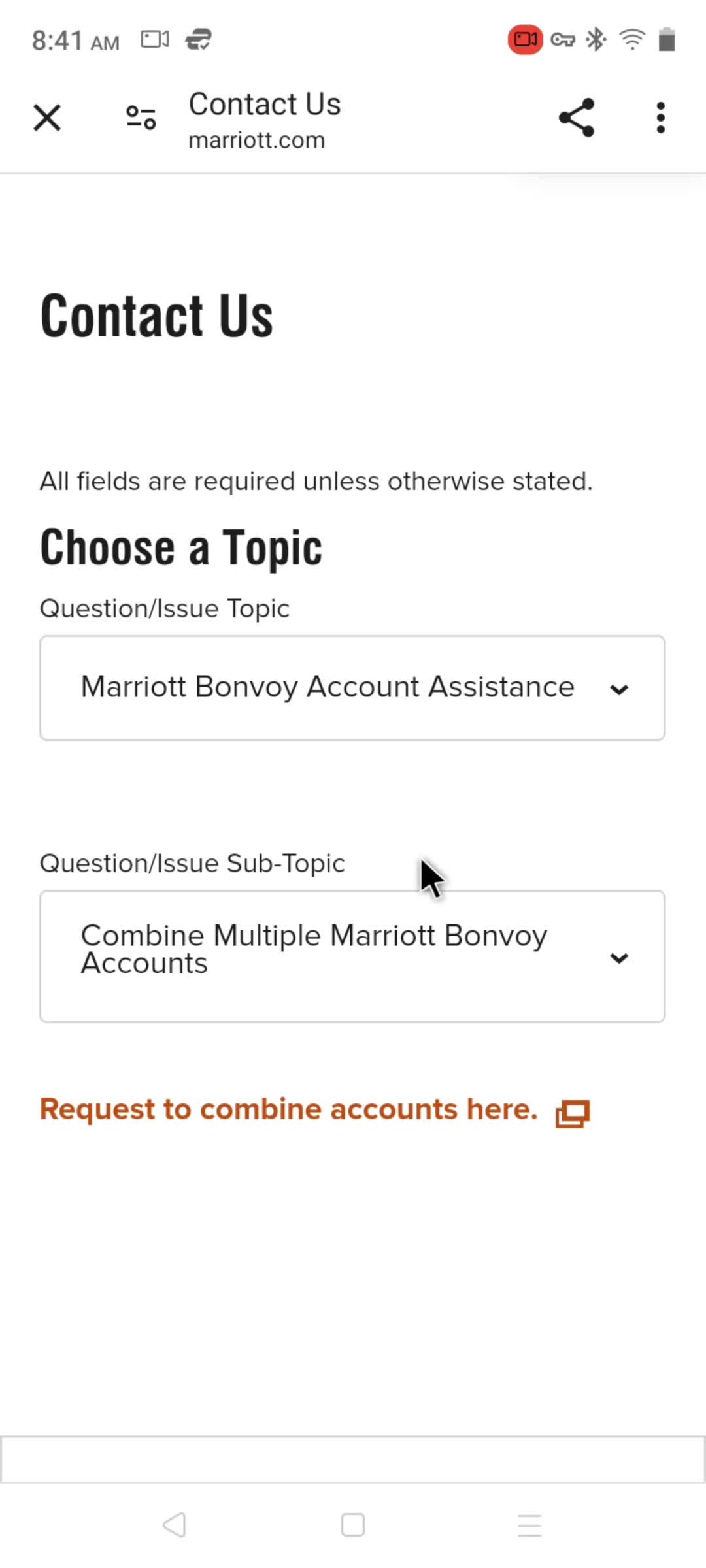Tap the screen recording status indicator

[x=525, y=40]
